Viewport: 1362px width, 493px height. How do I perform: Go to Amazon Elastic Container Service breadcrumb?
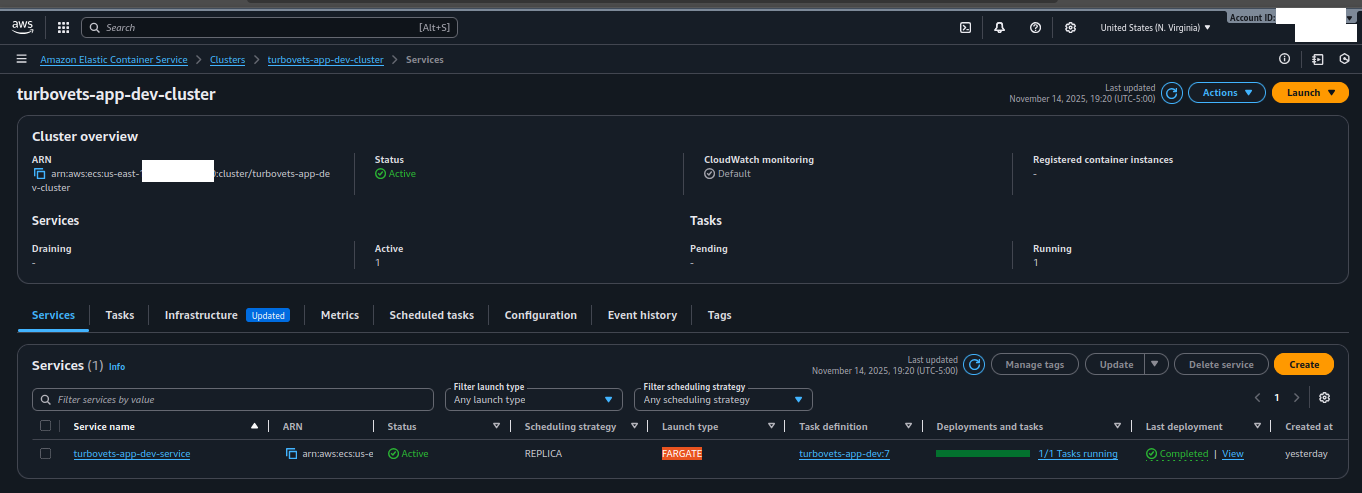[x=114, y=60]
